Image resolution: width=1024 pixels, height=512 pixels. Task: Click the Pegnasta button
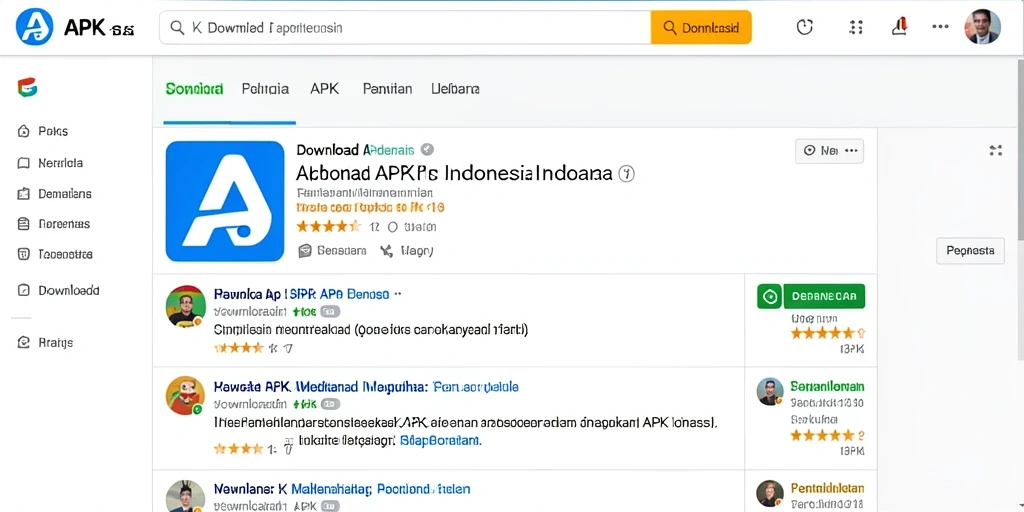click(x=970, y=251)
